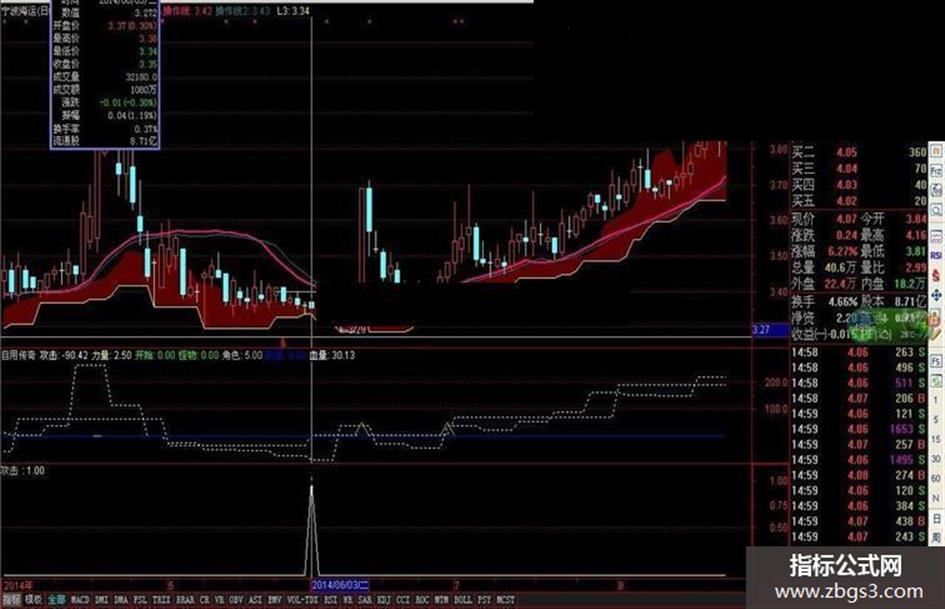
Task: Open the RSI indicator icon in right toolbar
Action: pos(936,256)
